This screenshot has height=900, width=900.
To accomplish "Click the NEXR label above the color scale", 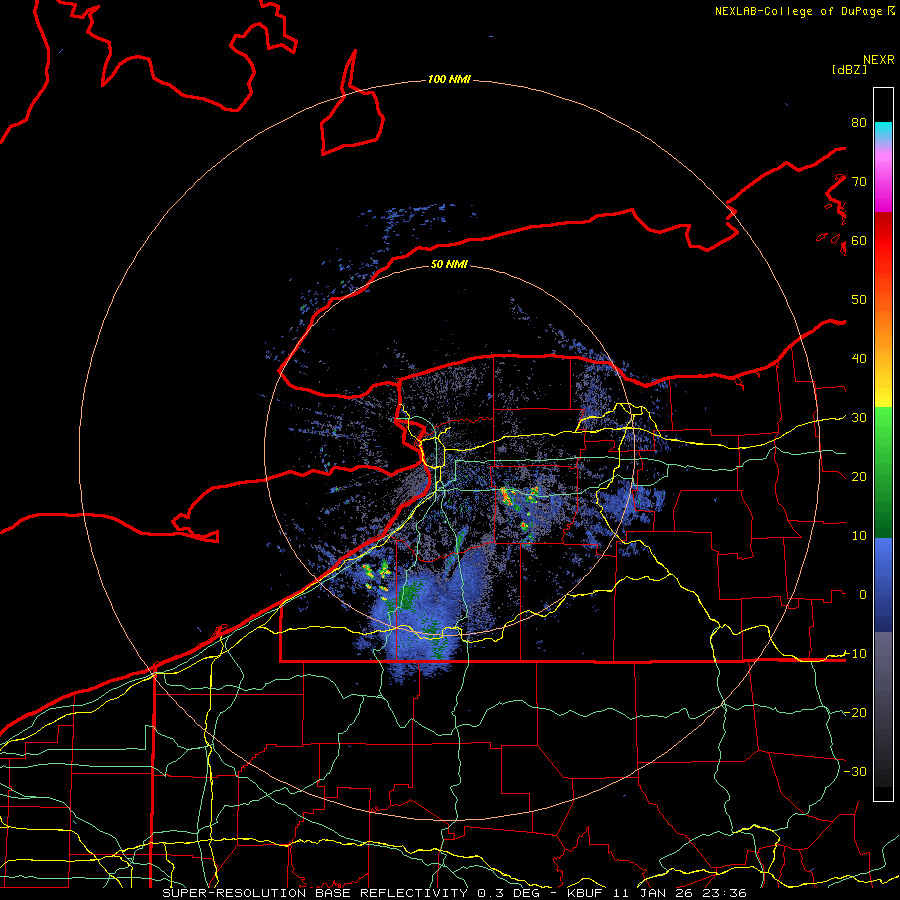I will click(879, 60).
